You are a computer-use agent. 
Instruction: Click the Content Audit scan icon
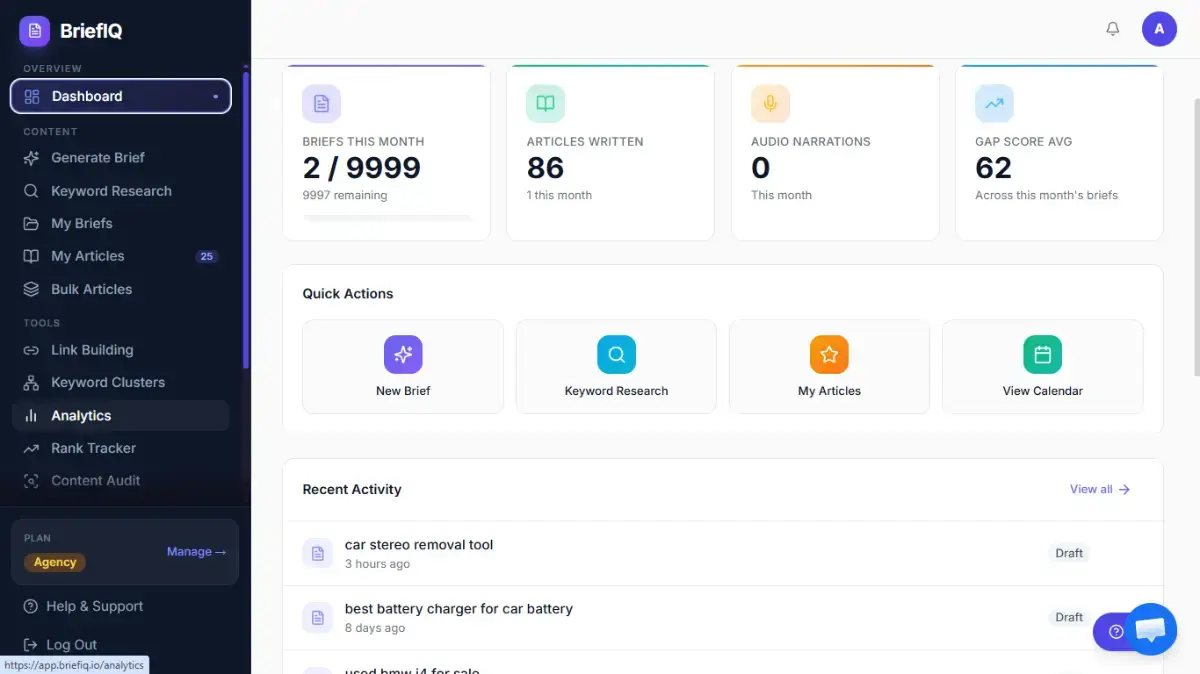32,481
